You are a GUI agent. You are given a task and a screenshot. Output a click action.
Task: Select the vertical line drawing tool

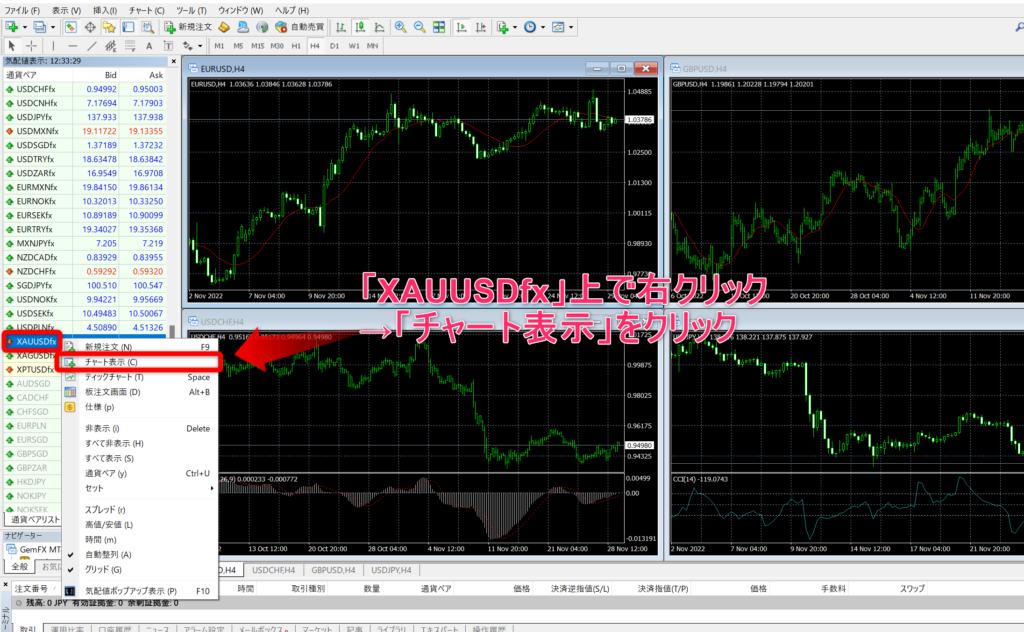pyautogui.click(x=55, y=46)
